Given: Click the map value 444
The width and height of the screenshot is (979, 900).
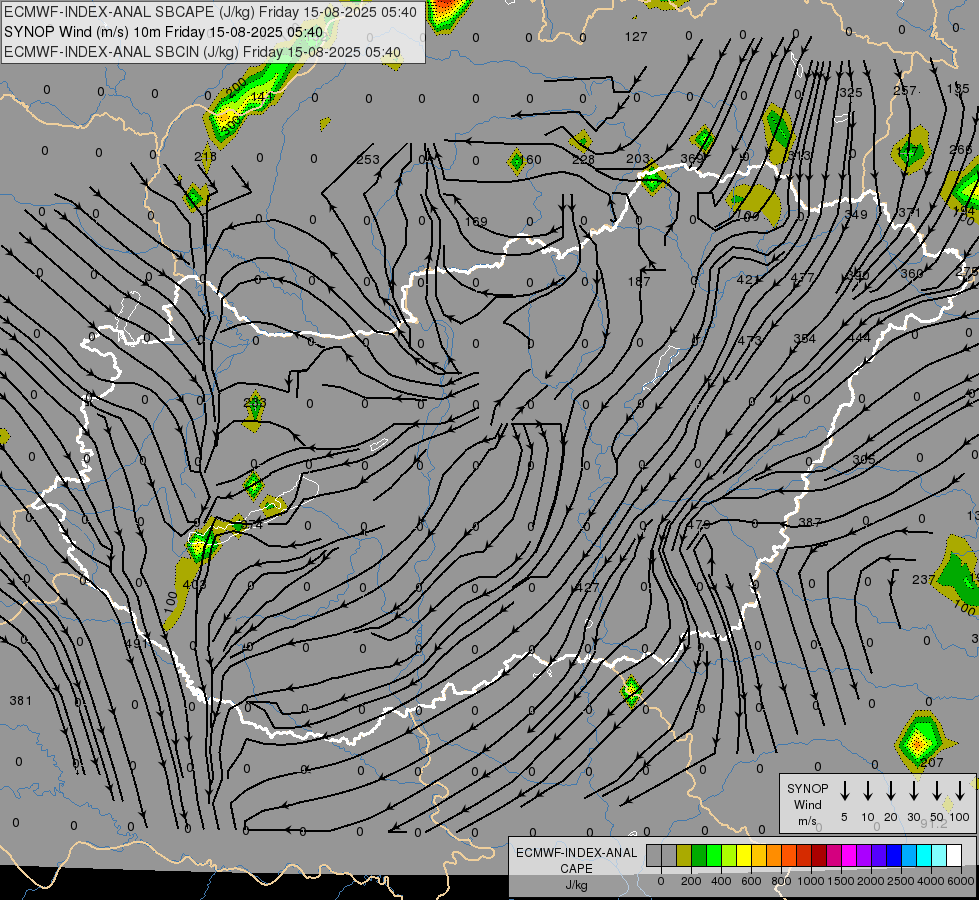Looking at the screenshot, I should 859,337.
